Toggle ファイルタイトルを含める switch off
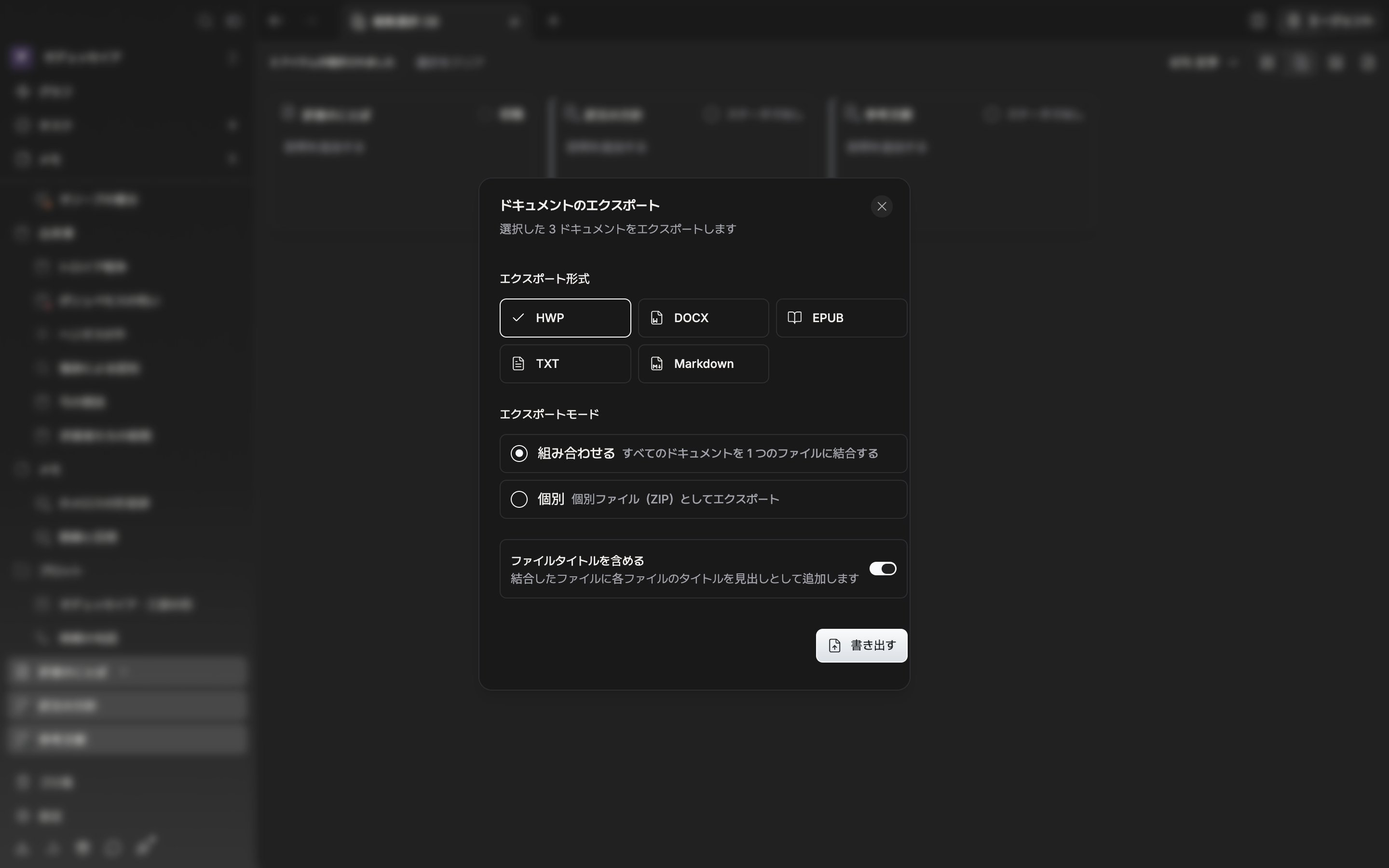The image size is (1389, 868). 882,569
